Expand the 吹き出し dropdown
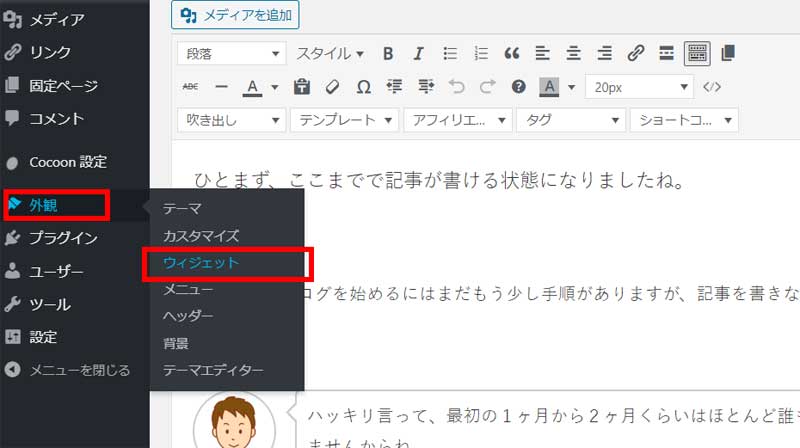 (x=230, y=120)
